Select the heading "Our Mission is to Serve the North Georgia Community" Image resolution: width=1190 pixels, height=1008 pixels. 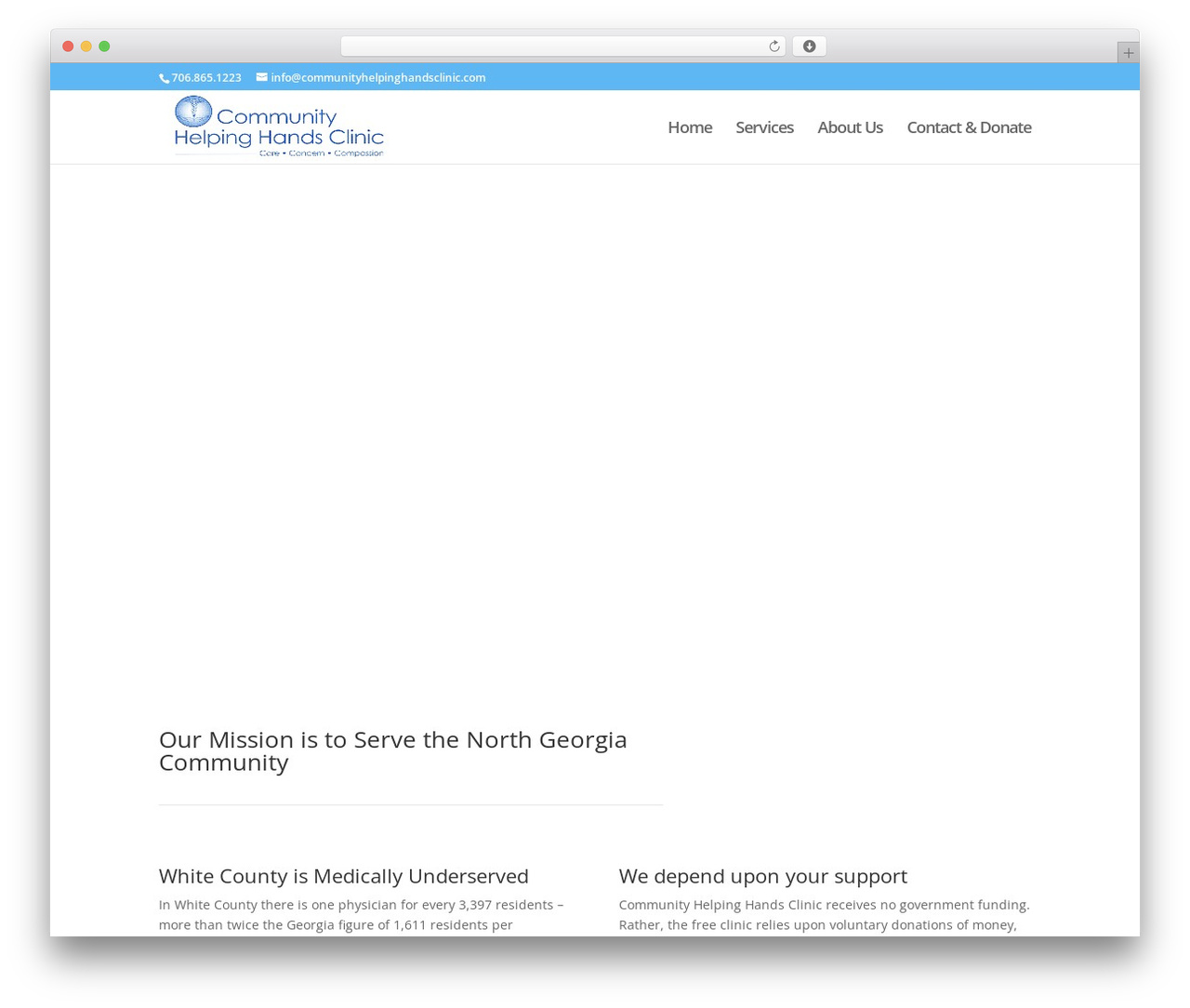(x=393, y=750)
